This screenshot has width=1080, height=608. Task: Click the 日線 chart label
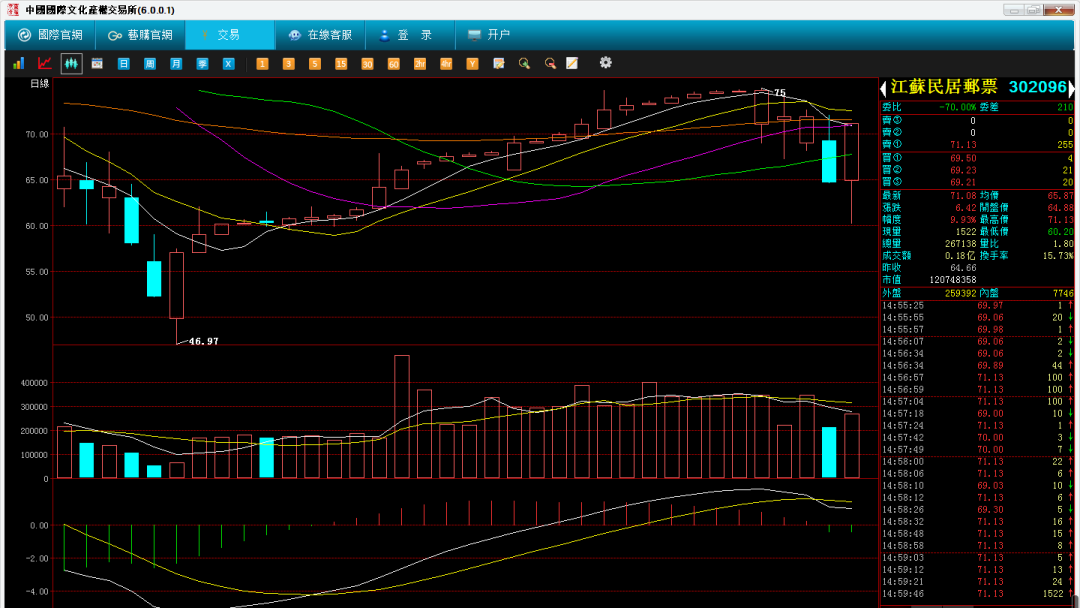(x=40, y=83)
